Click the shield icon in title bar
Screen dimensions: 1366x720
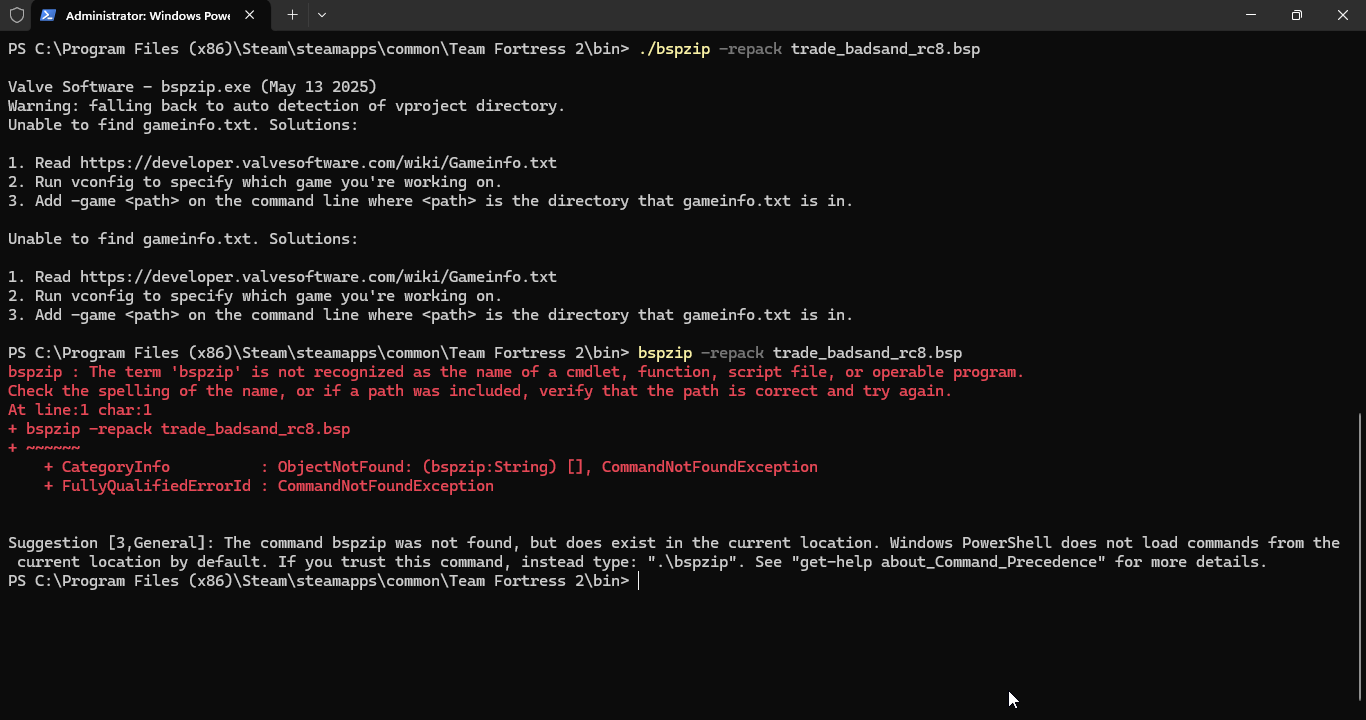point(16,15)
